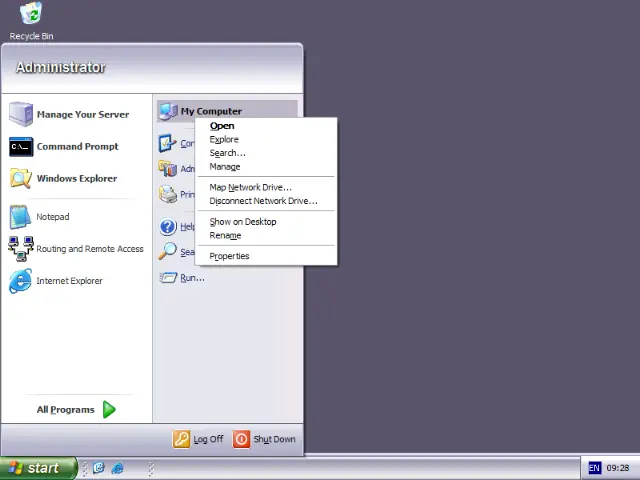Image resolution: width=640 pixels, height=480 pixels.
Task: Click the start button
Action: 38,468
